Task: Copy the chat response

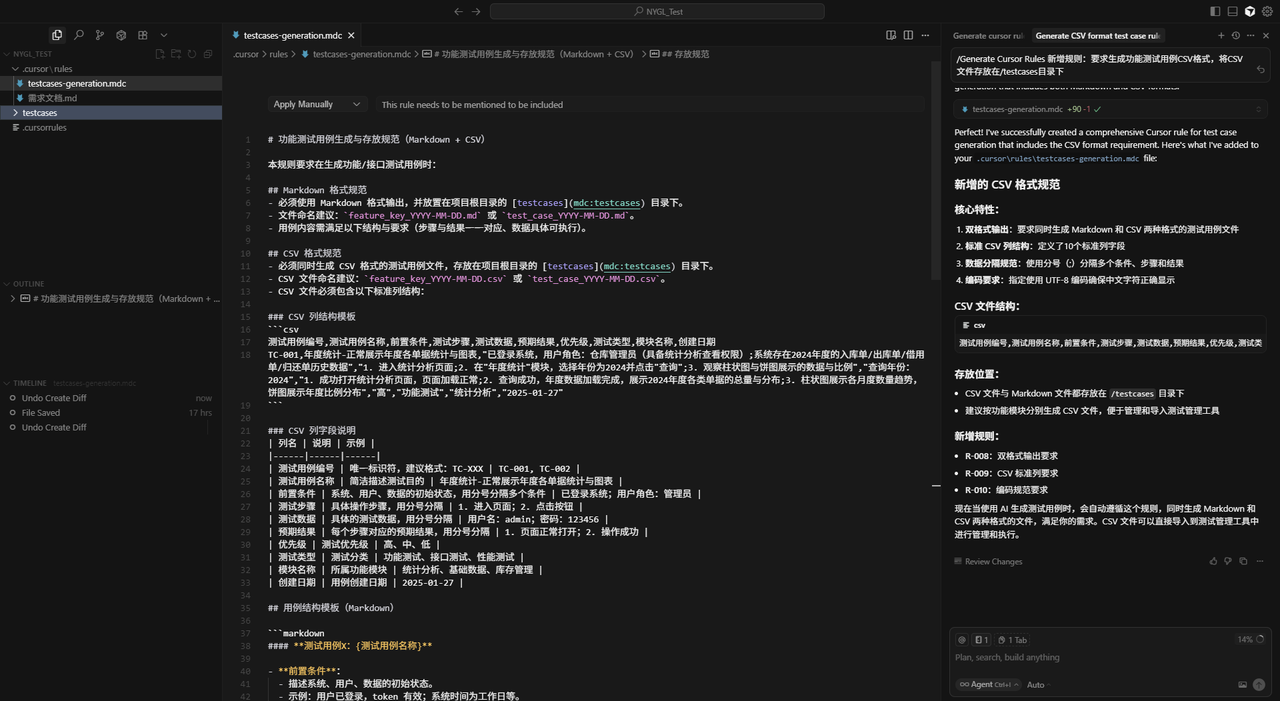Action: [x=1243, y=561]
